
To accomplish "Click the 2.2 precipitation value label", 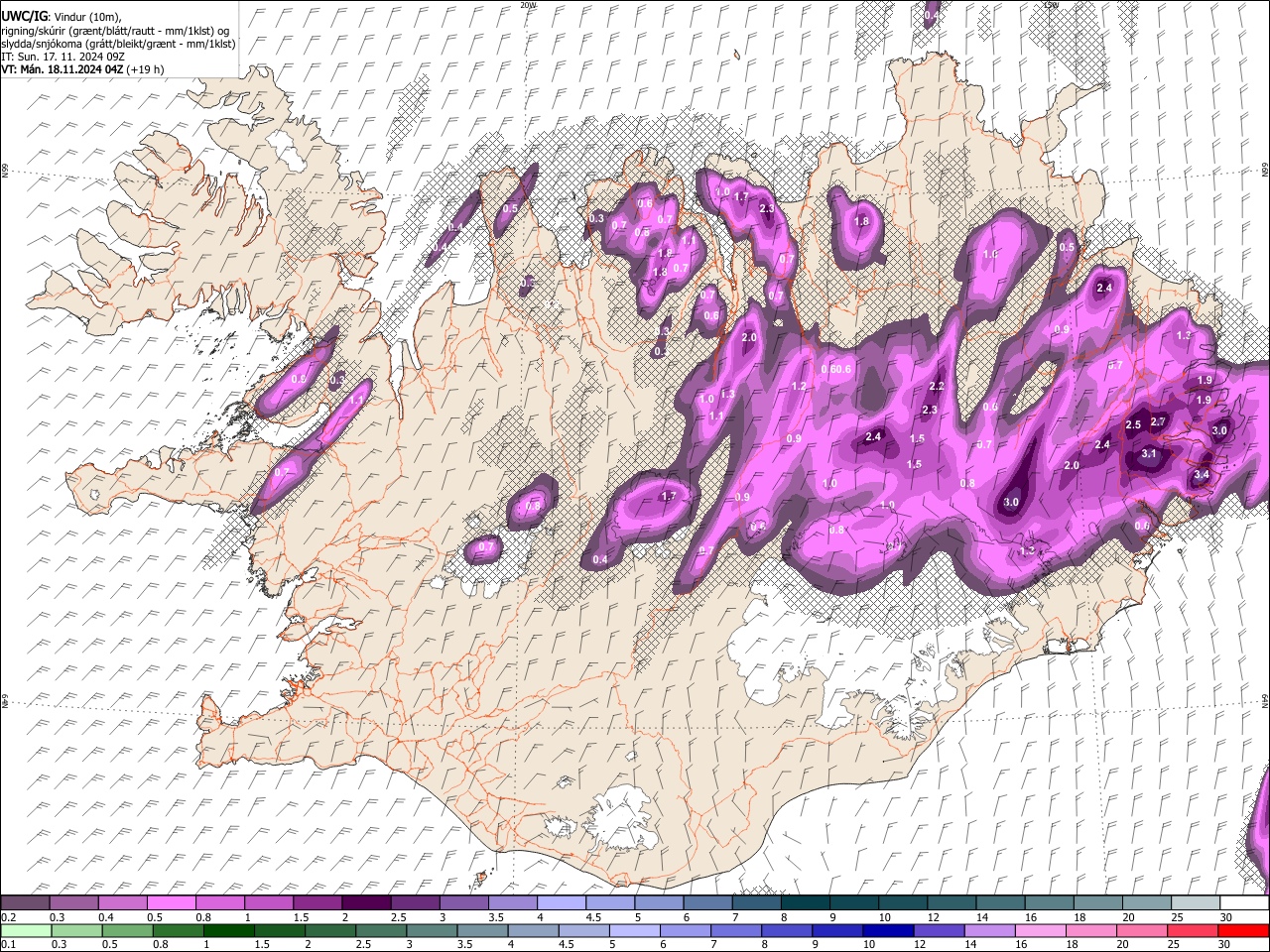I will (x=936, y=387).
